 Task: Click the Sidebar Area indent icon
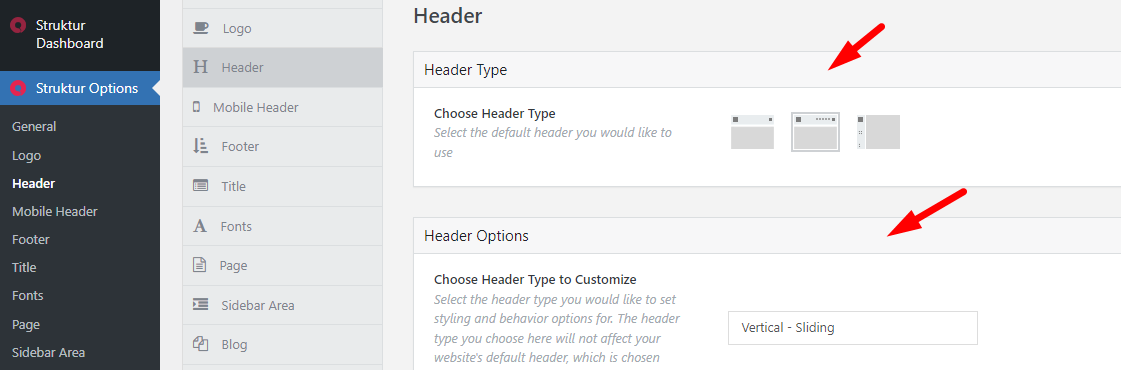tap(201, 304)
